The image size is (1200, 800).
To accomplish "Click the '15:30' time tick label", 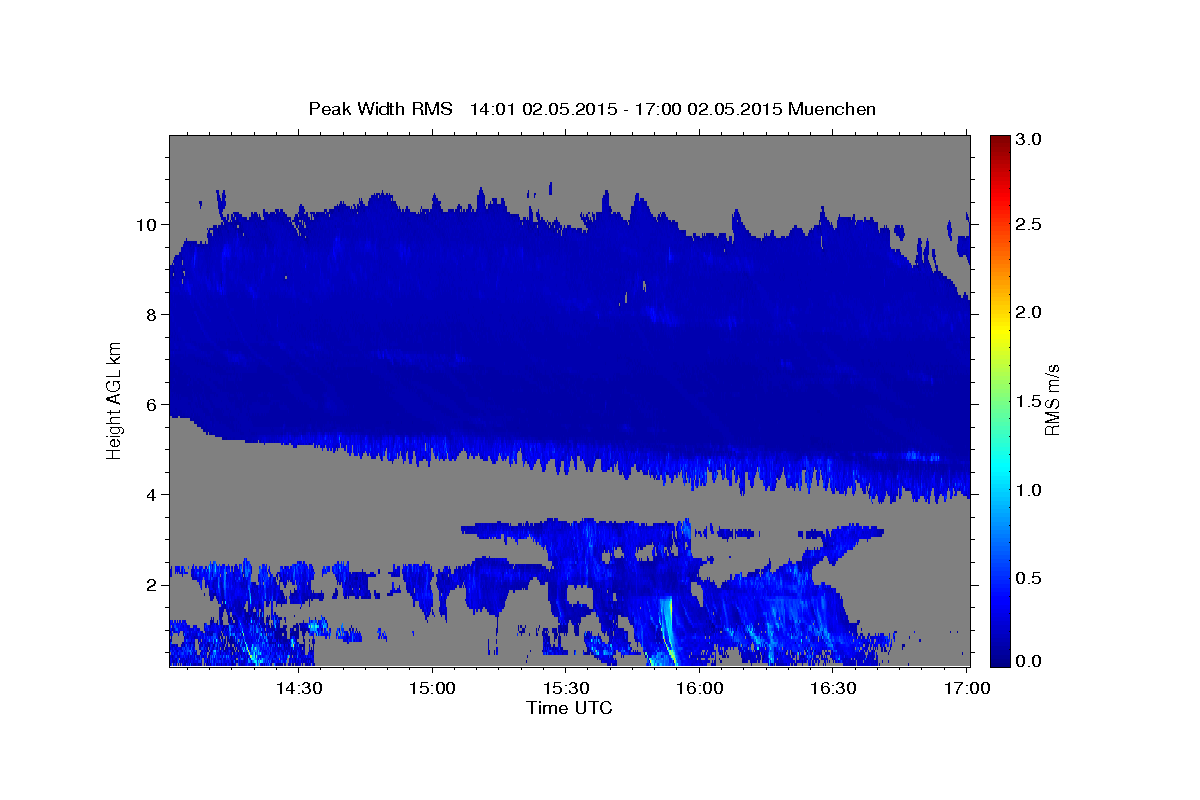I will pos(566,689).
